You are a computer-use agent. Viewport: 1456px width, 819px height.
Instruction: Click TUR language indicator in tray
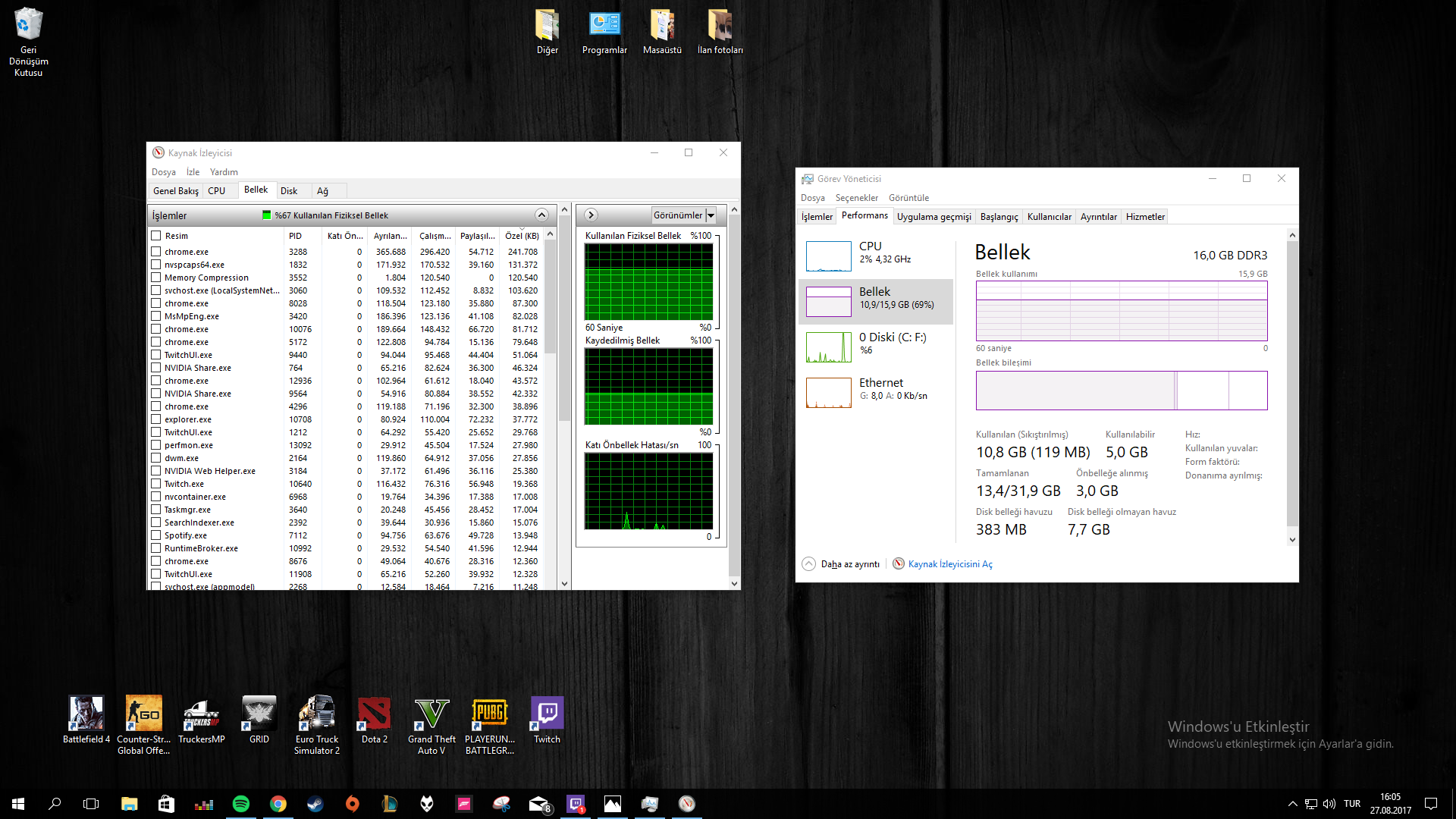coord(1352,804)
